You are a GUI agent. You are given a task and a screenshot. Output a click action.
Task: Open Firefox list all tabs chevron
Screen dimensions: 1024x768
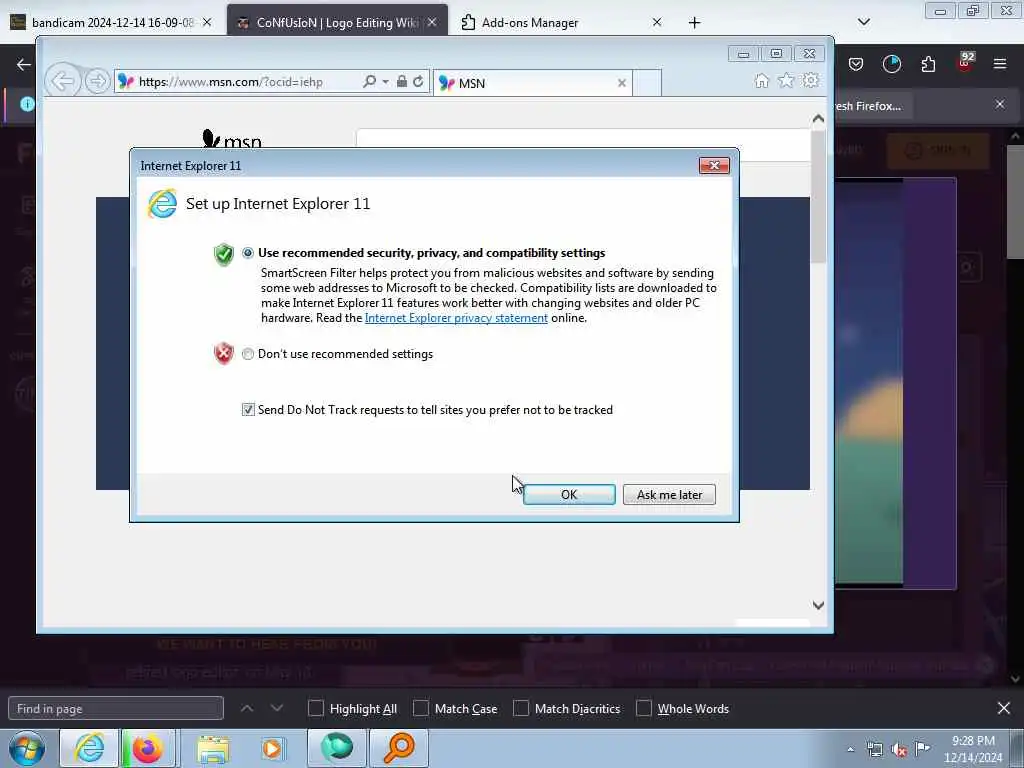coord(863,22)
